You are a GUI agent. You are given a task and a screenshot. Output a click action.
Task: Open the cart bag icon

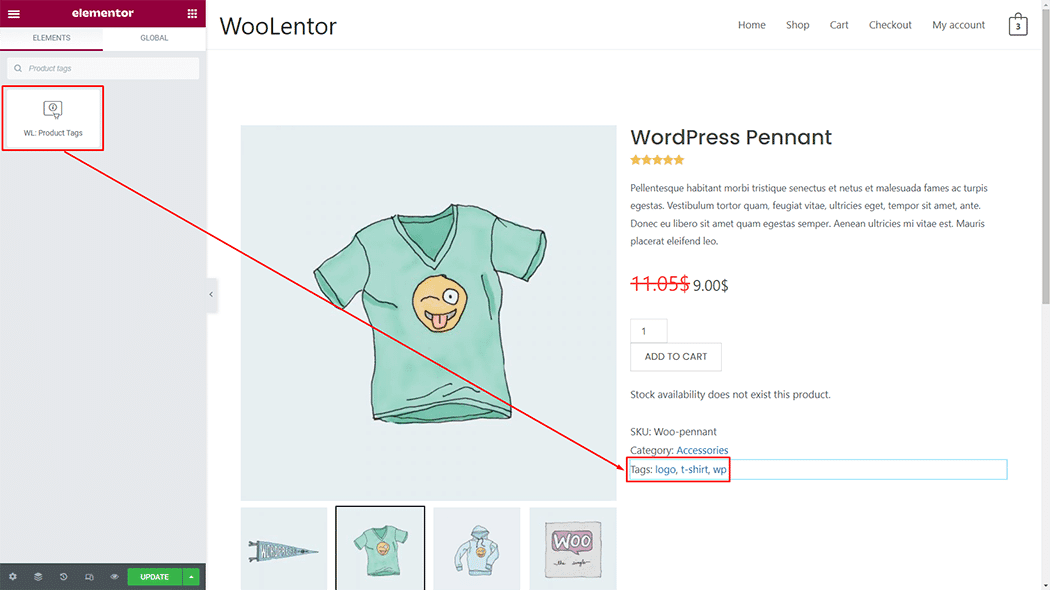point(1017,25)
